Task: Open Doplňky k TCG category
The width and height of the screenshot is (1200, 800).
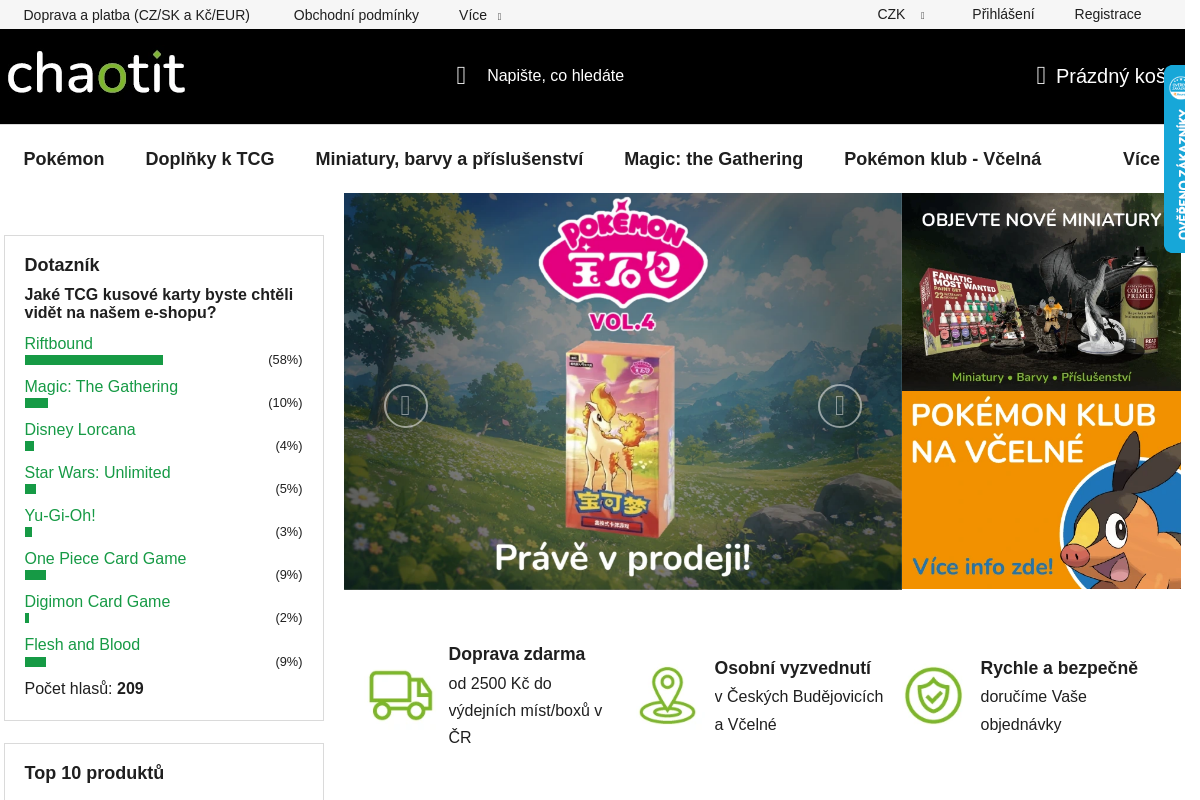Action: coord(210,159)
